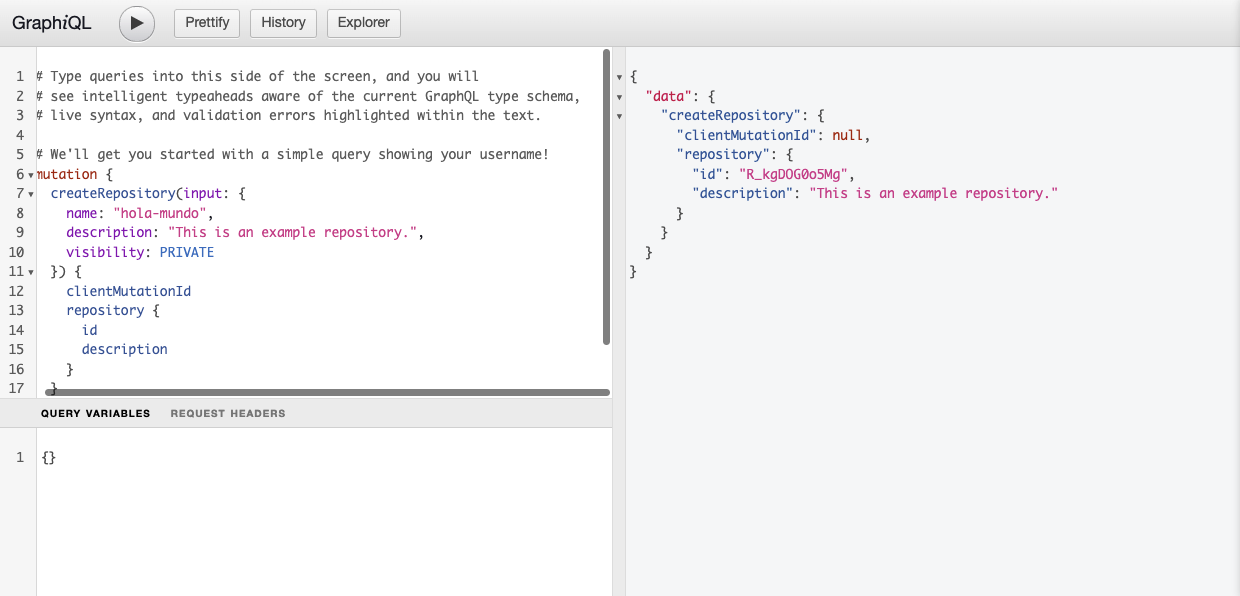Click the id field on line 14
Viewport: 1240px width, 596px height.
pyautogui.click(x=90, y=330)
